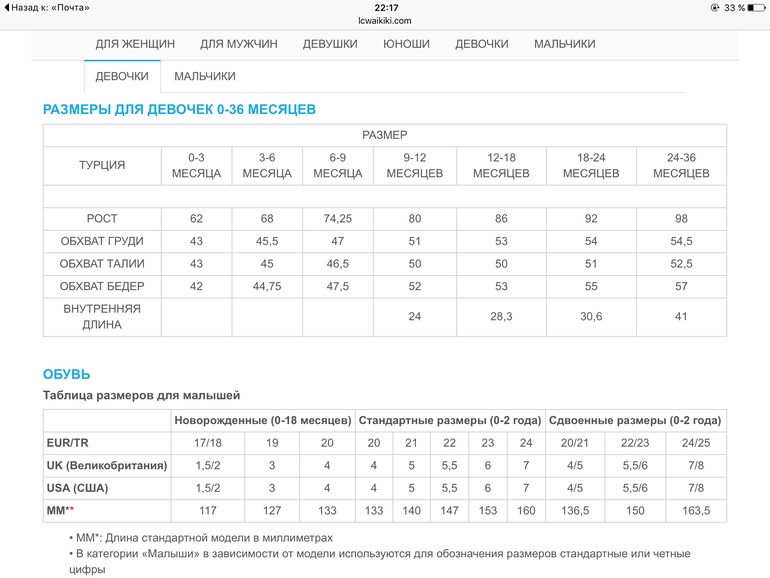Click the 24-36 МЕСЯЦЕВ column header
This screenshot has width=770, height=578.
(681, 165)
